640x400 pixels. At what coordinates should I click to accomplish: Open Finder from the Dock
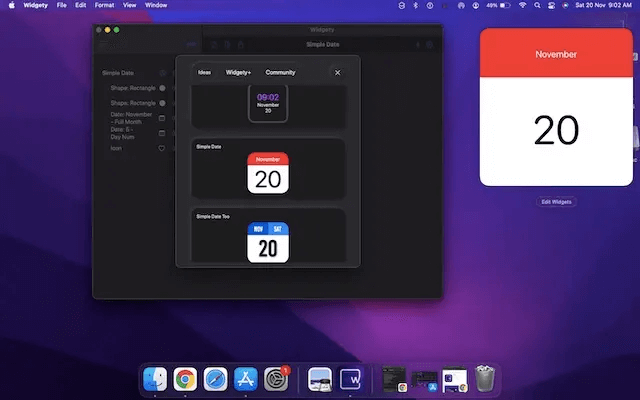tap(155, 378)
